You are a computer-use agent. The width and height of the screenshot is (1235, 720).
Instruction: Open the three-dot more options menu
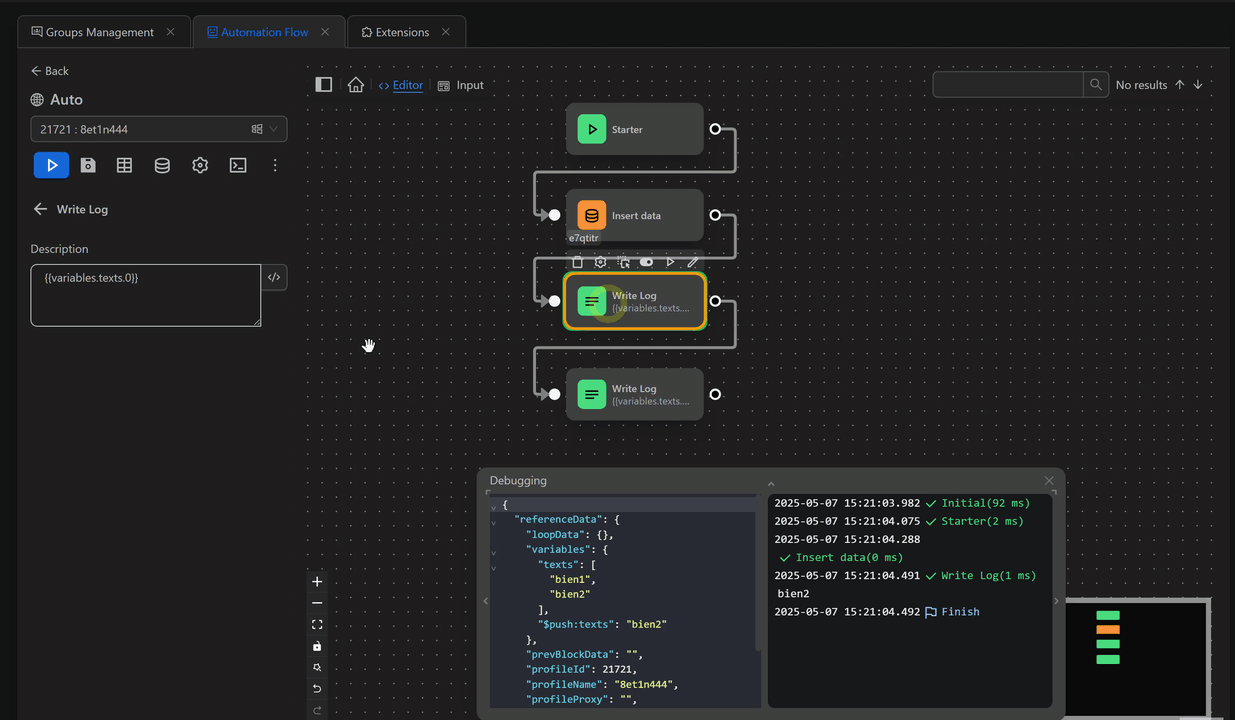tap(275, 165)
